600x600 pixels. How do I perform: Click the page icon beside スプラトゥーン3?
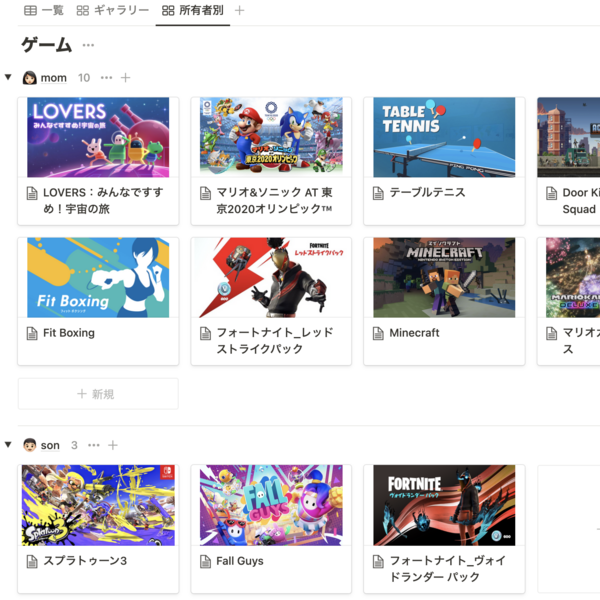tap(32, 562)
